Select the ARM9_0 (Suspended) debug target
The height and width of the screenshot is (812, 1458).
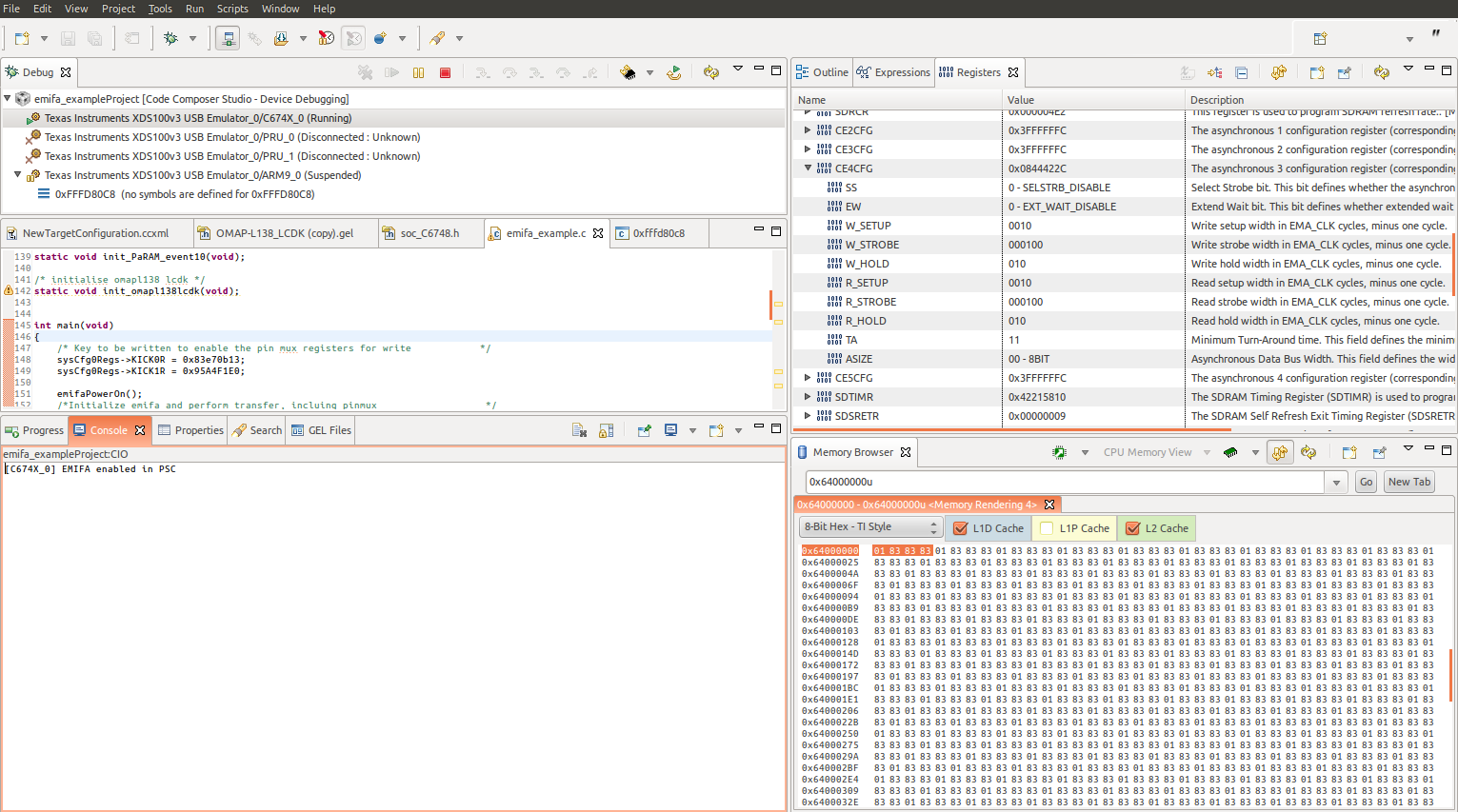click(202, 175)
